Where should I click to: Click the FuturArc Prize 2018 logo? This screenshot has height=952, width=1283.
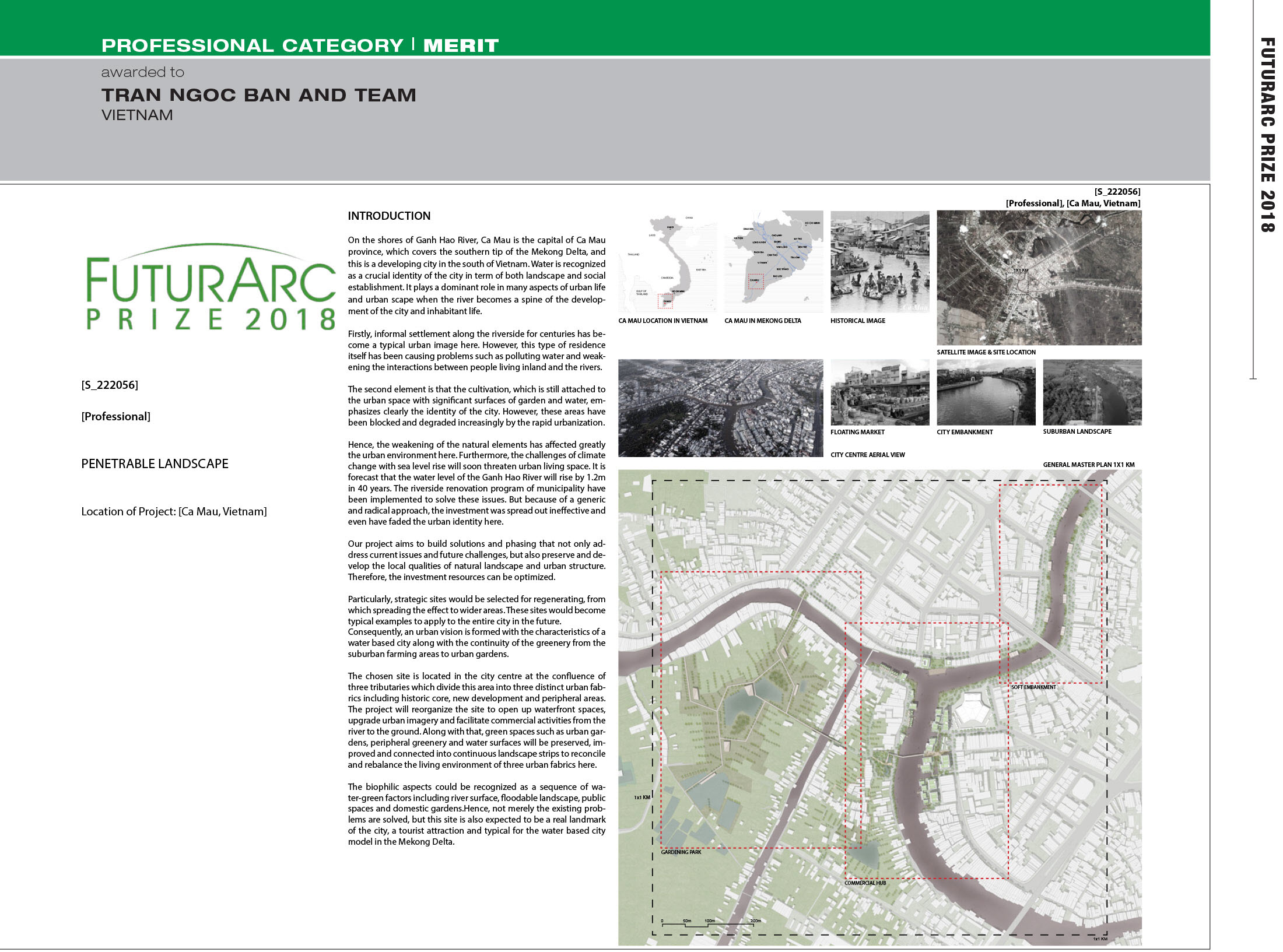[211, 287]
